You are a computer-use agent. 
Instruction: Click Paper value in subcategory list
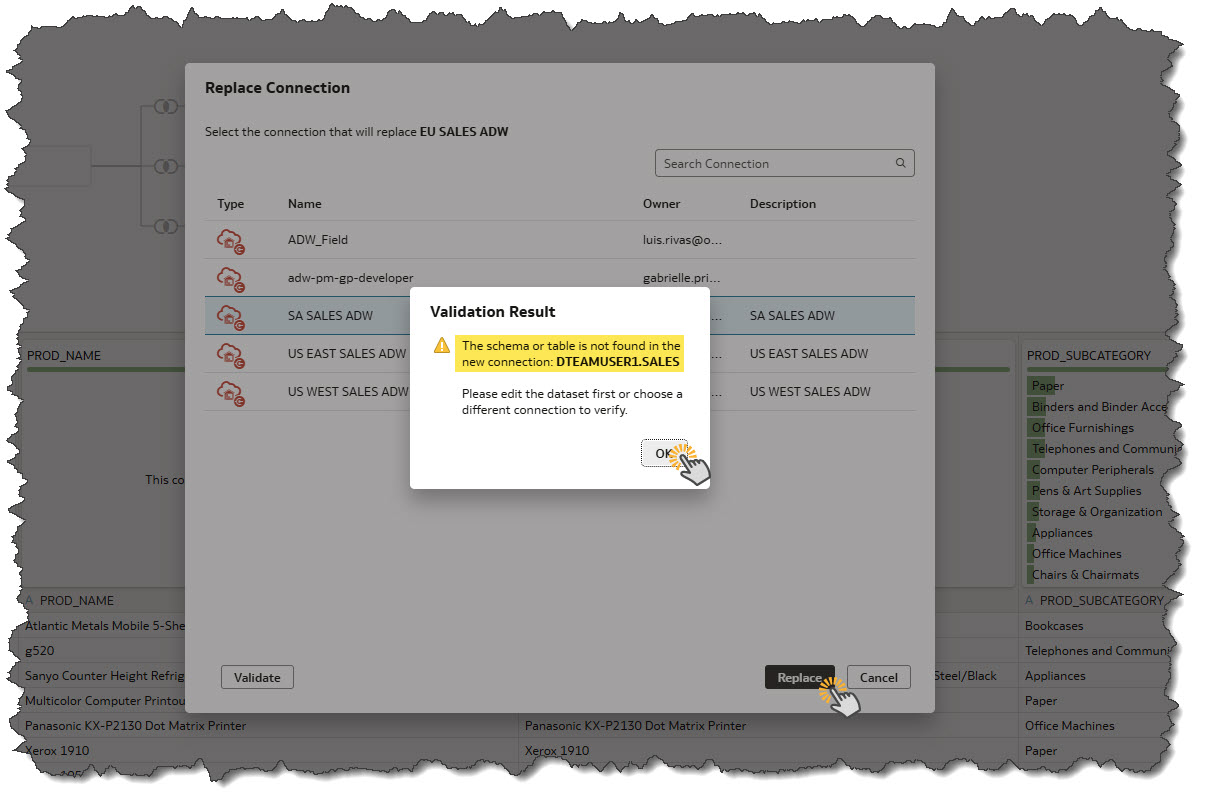tap(1048, 386)
